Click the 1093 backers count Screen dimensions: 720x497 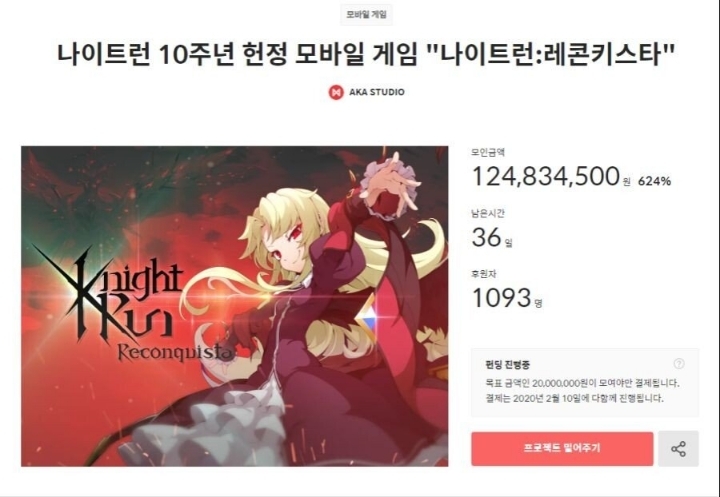(x=501, y=298)
